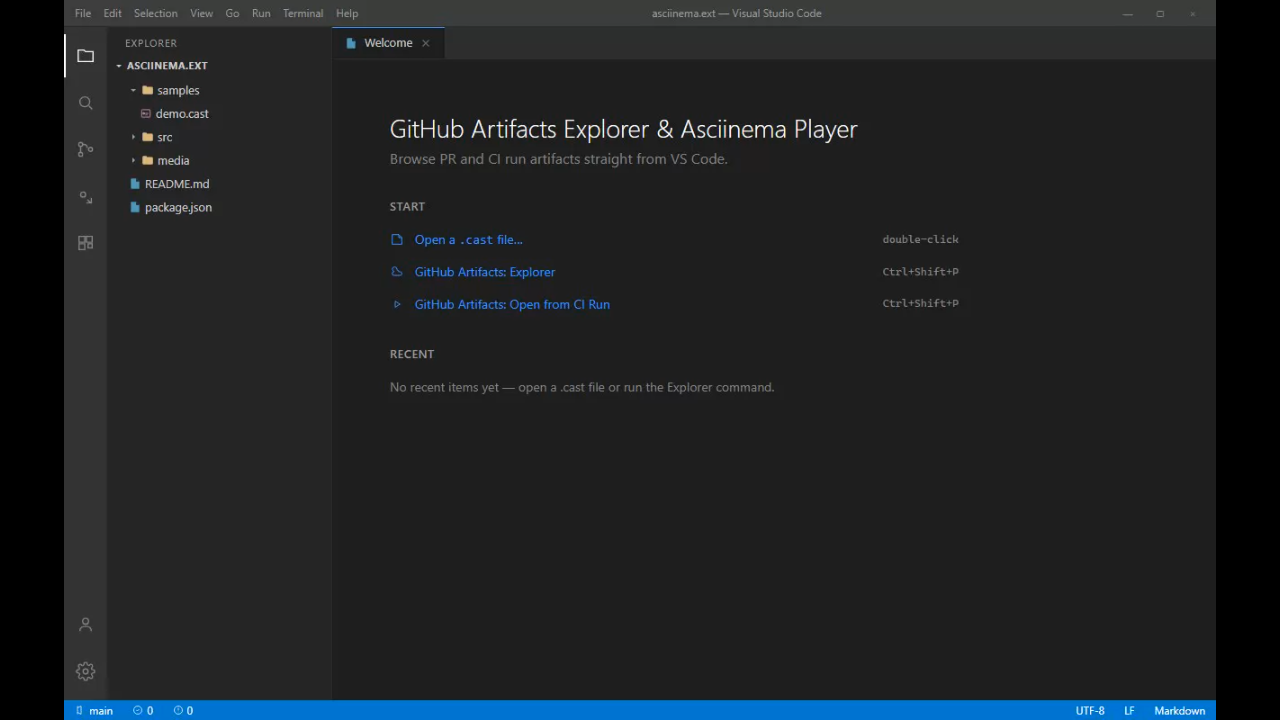Viewport: 1280px width, 720px height.
Task: Open the View menu
Action: [x=201, y=13]
